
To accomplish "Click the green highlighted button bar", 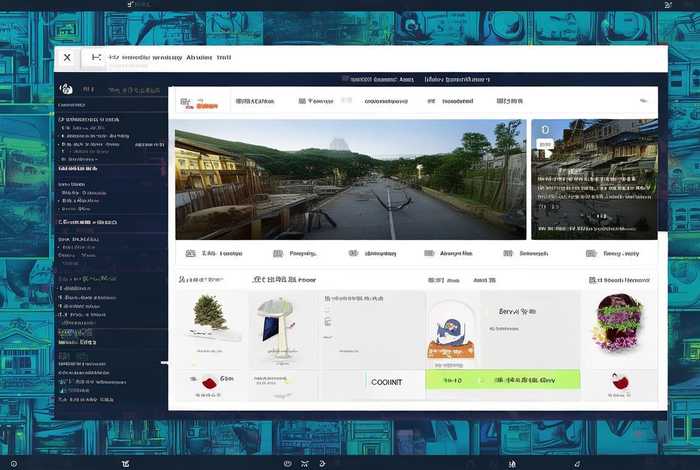I will (x=503, y=380).
